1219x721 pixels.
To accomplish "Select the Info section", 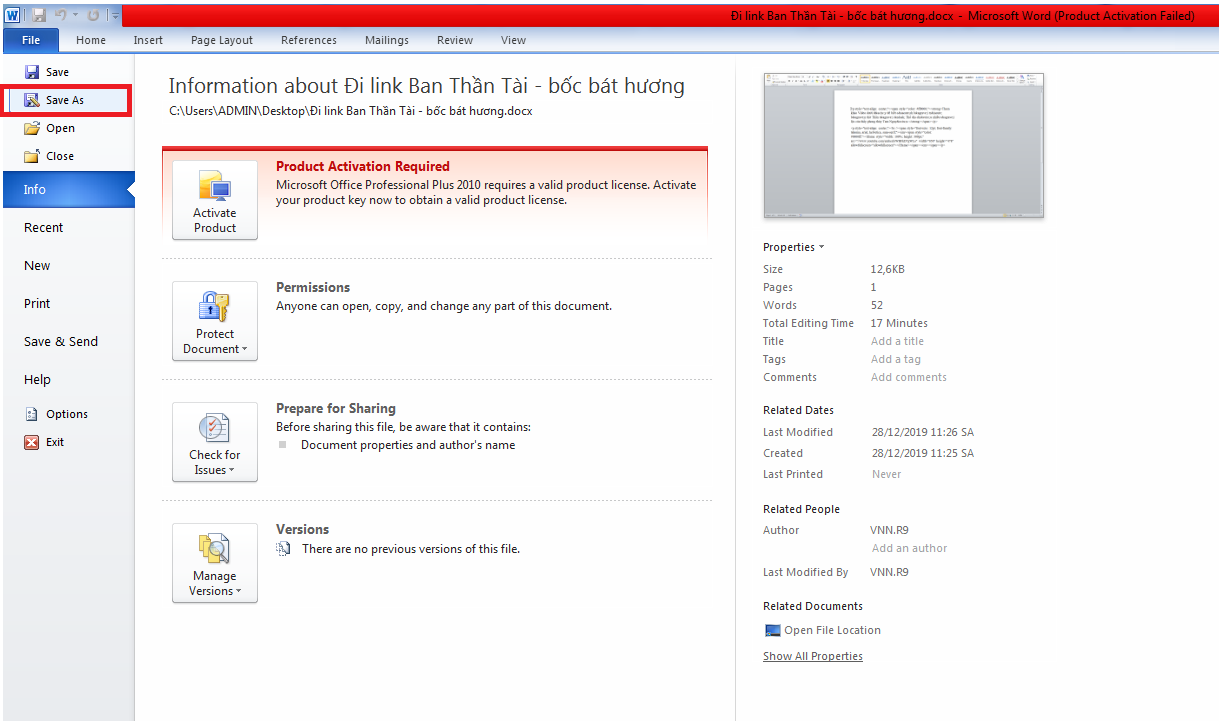I will tap(68, 189).
